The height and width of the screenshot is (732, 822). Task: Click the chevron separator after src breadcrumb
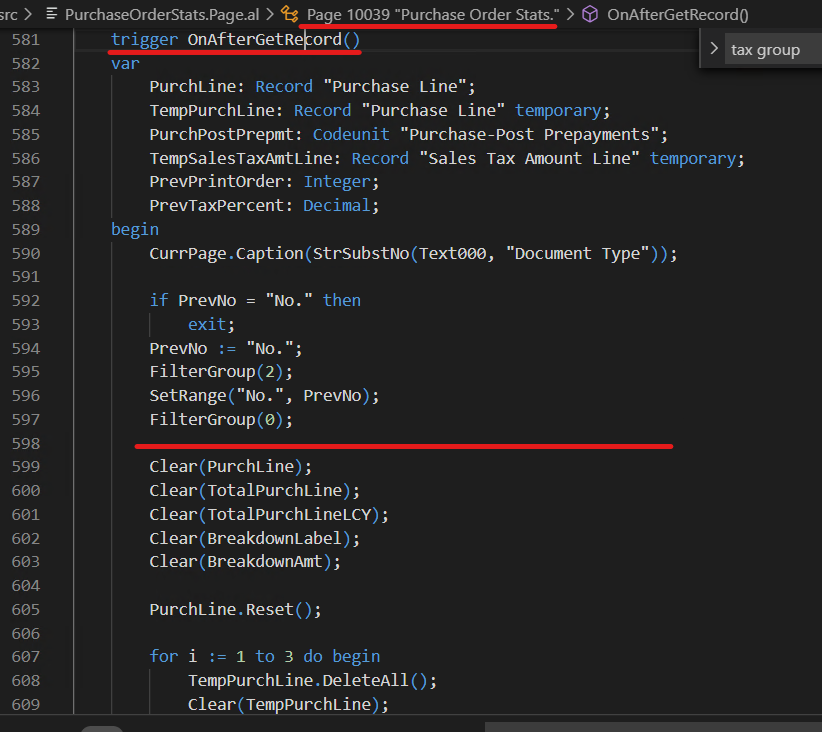29,14
